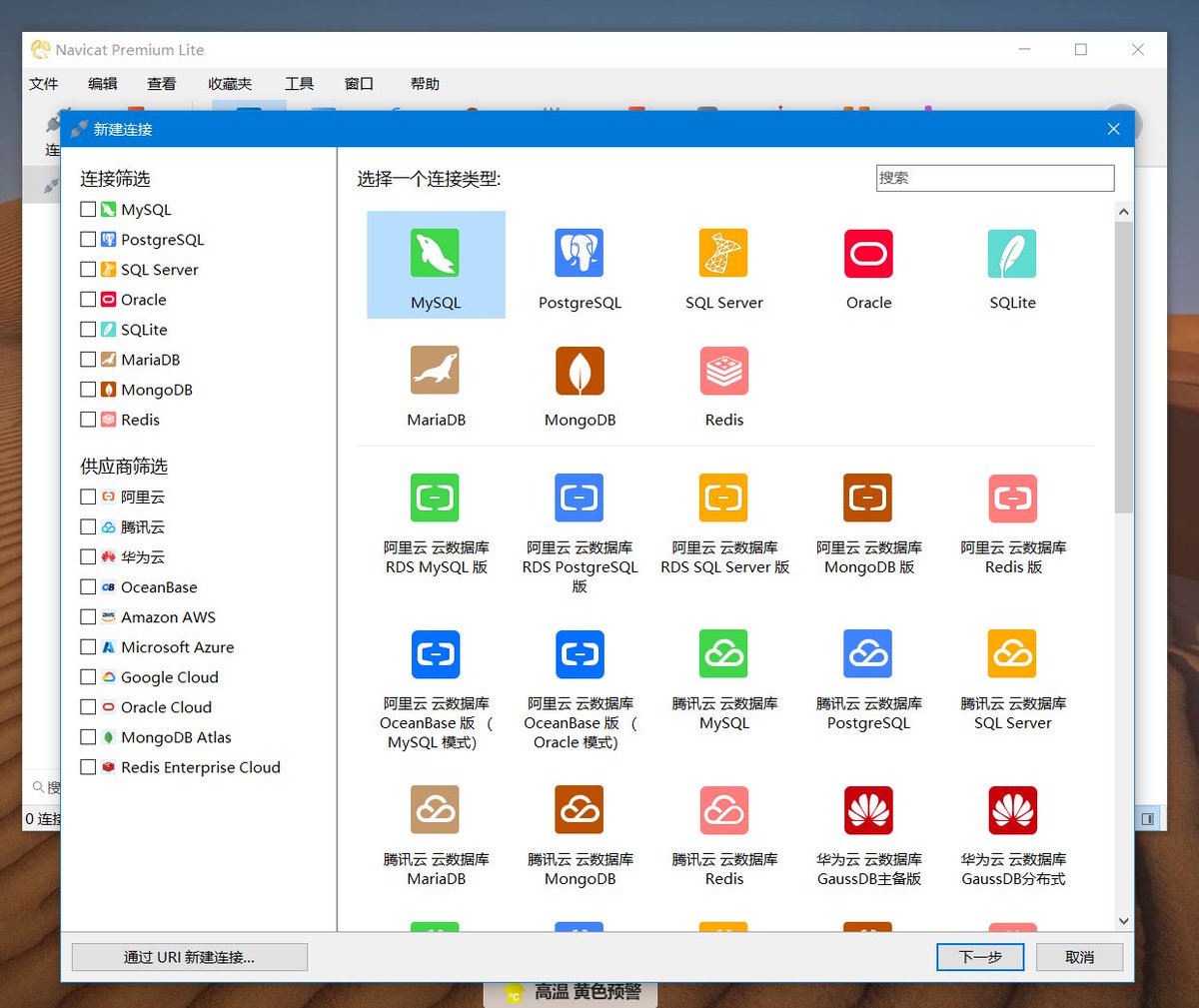Select the Redis connection icon

(x=723, y=371)
